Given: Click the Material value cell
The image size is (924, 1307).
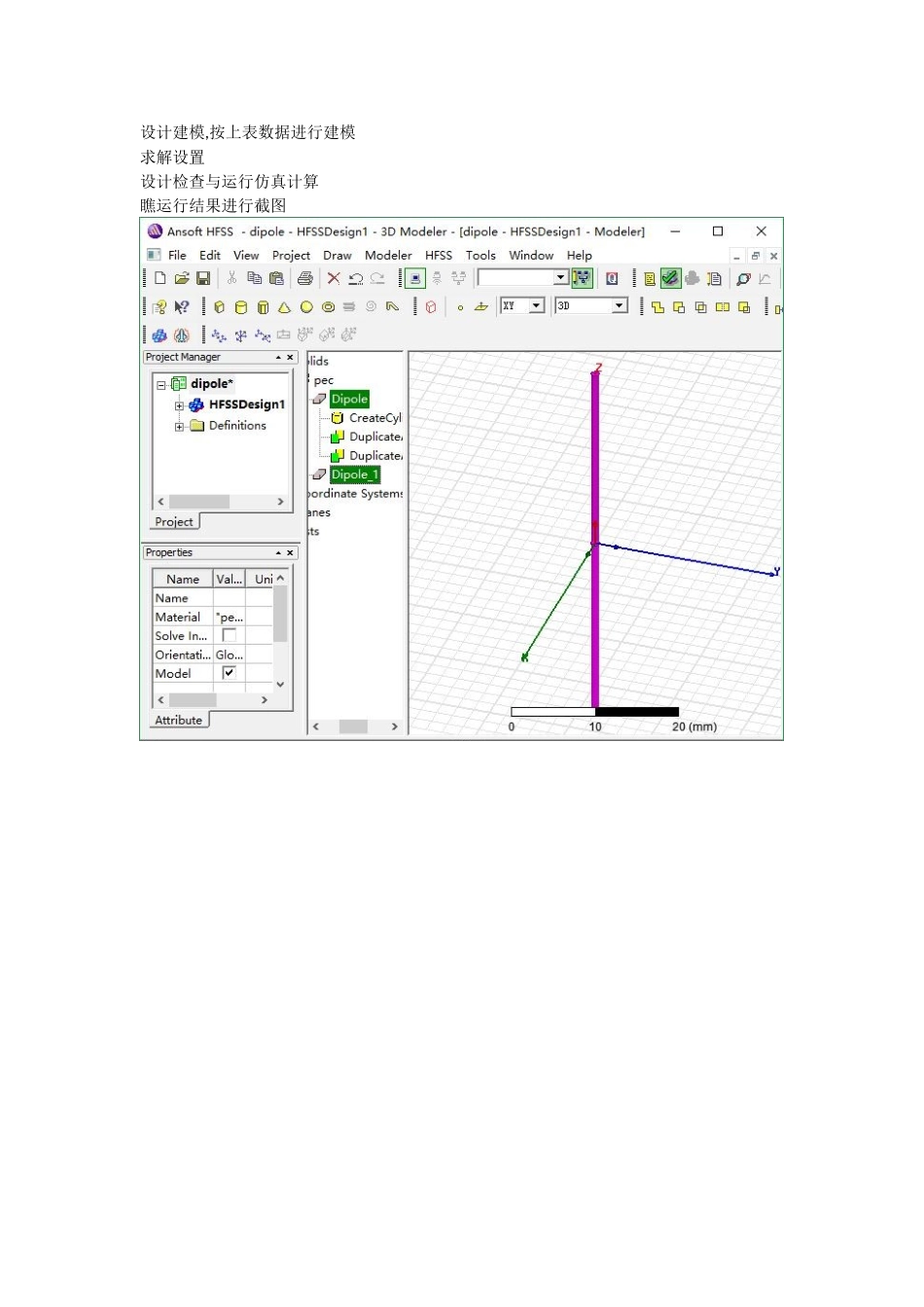Looking at the screenshot, I should pos(230,617).
